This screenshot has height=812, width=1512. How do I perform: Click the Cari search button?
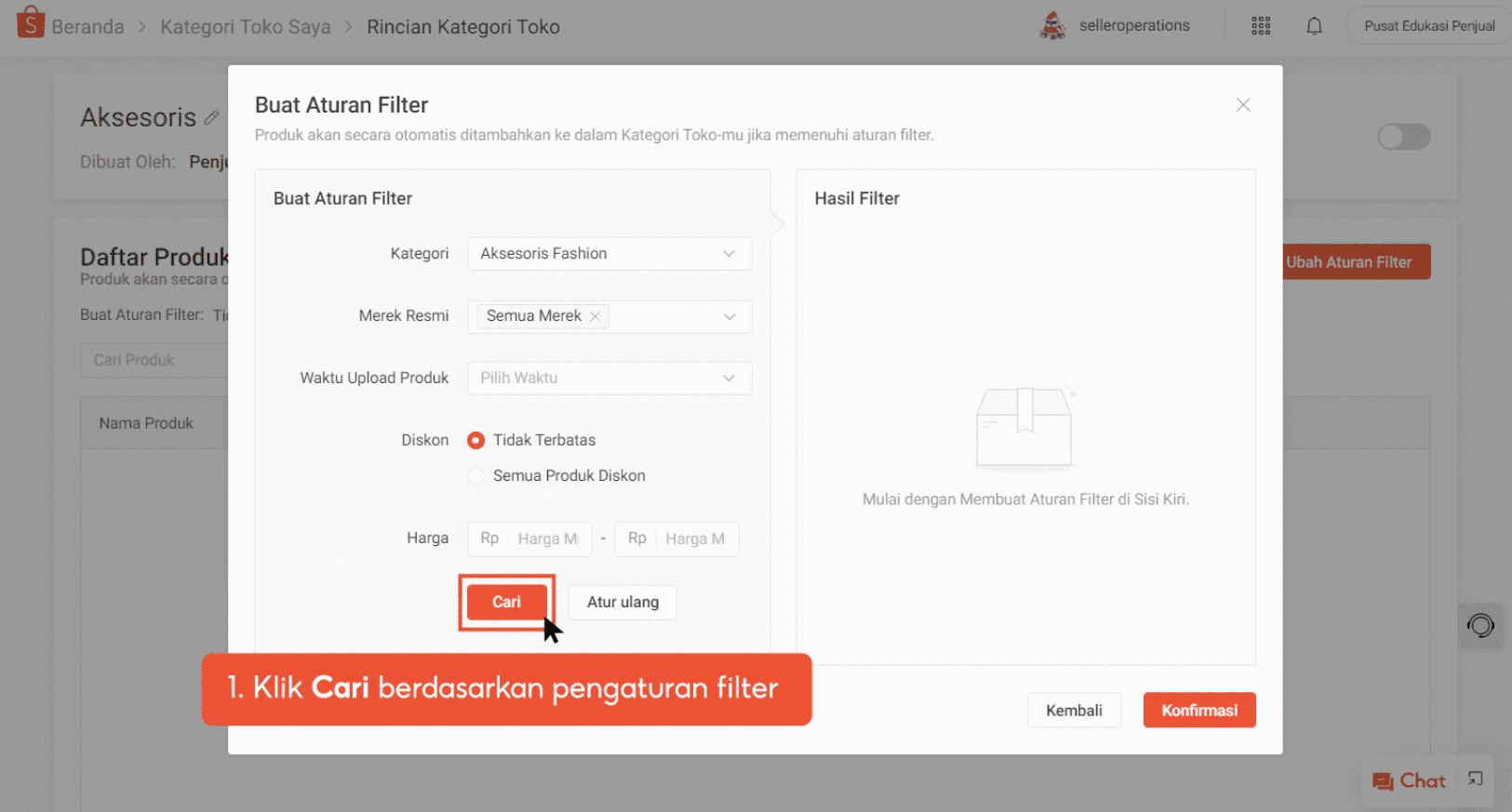(x=507, y=602)
